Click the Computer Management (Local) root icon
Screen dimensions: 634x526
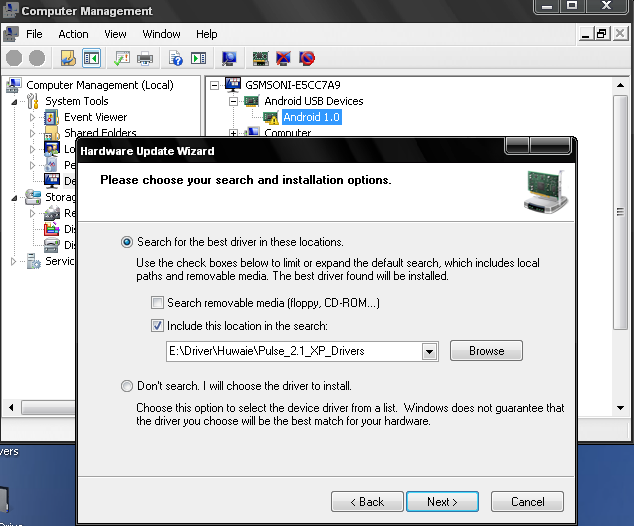[15, 85]
